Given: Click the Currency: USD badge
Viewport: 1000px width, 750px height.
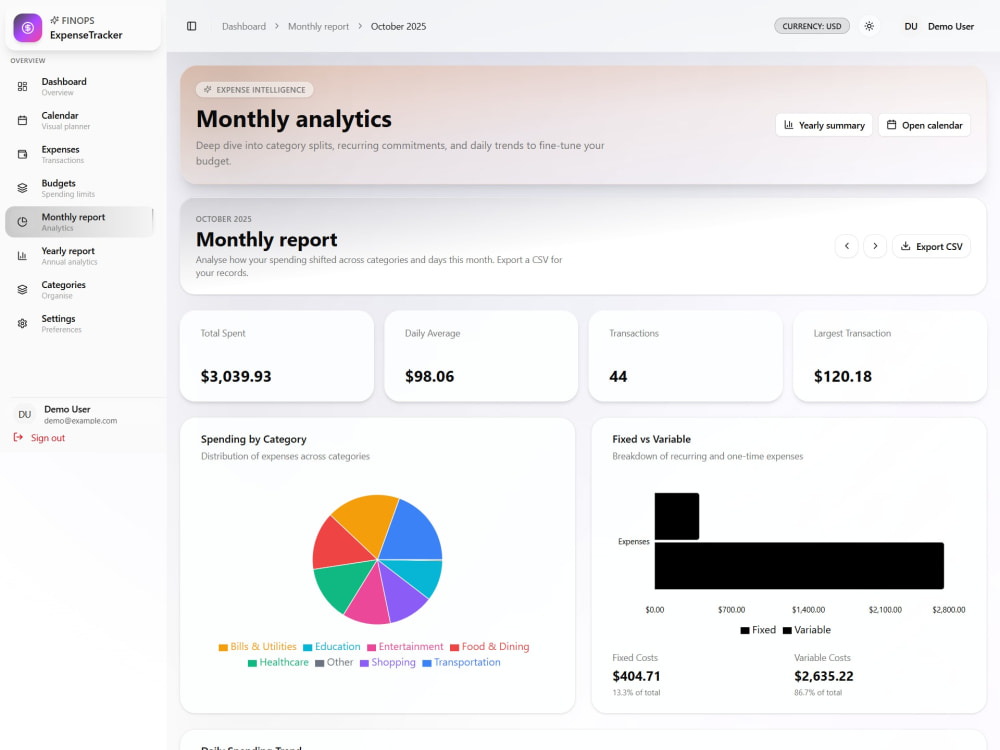Looking at the screenshot, I should (x=811, y=26).
